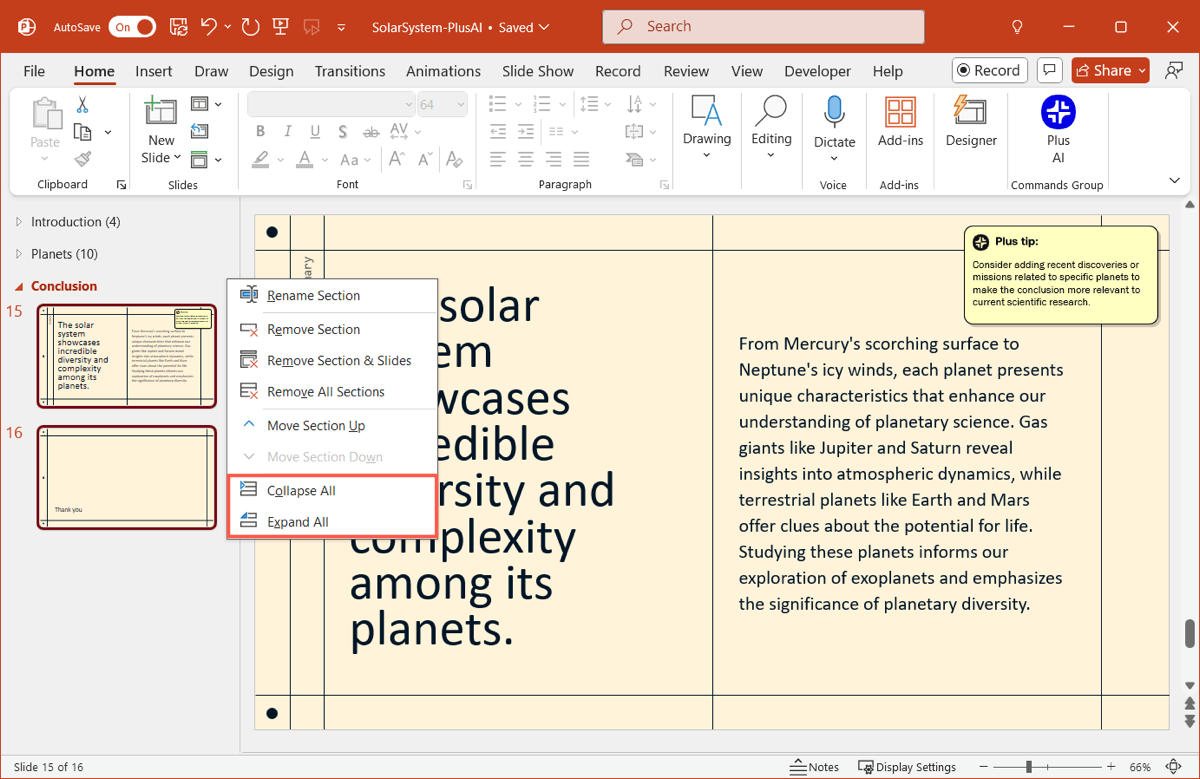Screen dimensions: 1200x779
Task: Click the Comments icon beside Record
Action: pos(1049,70)
